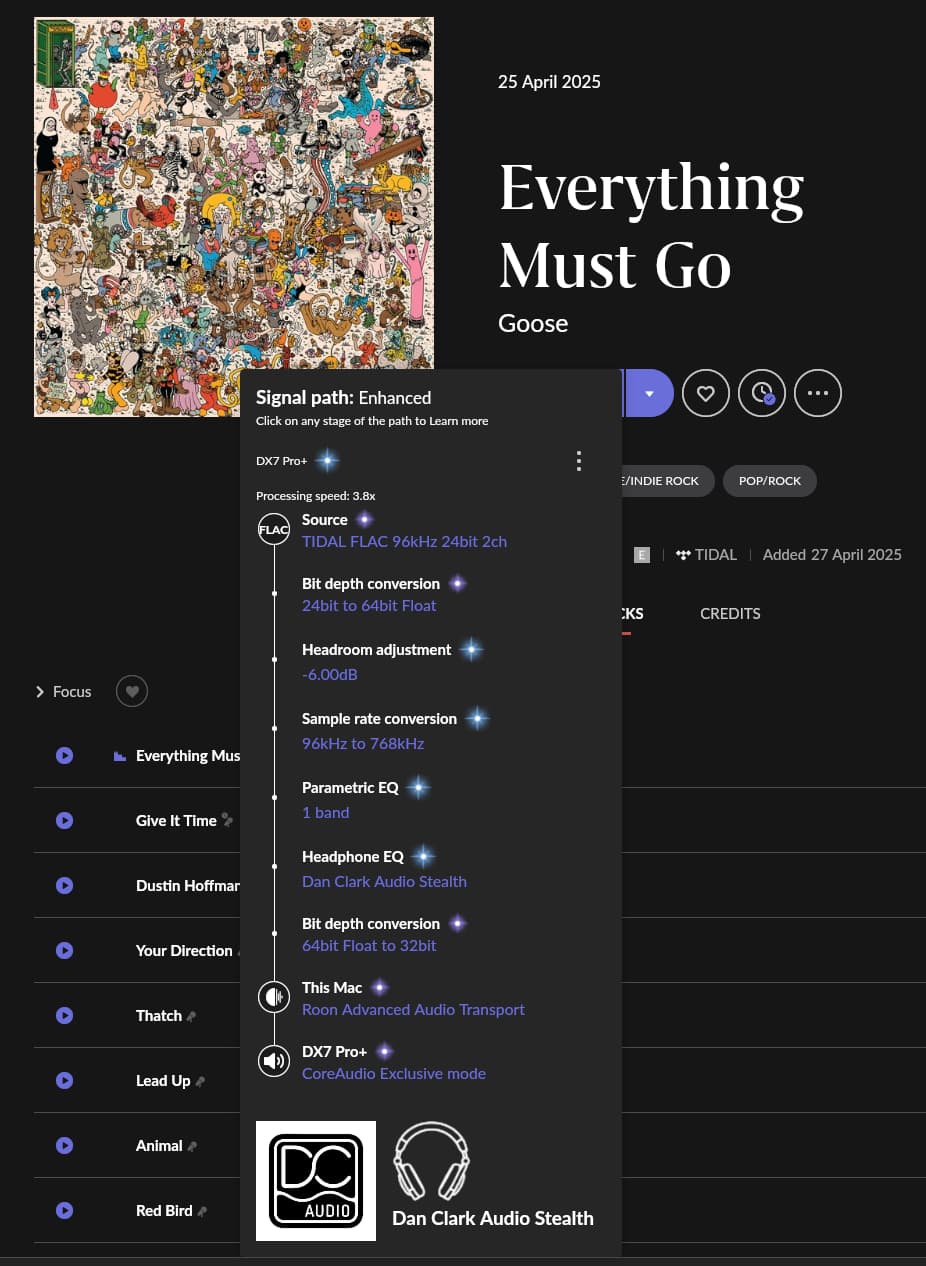
Task: Click the Roon Advanced Audio Transport link
Action: (x=413, y=1010)
